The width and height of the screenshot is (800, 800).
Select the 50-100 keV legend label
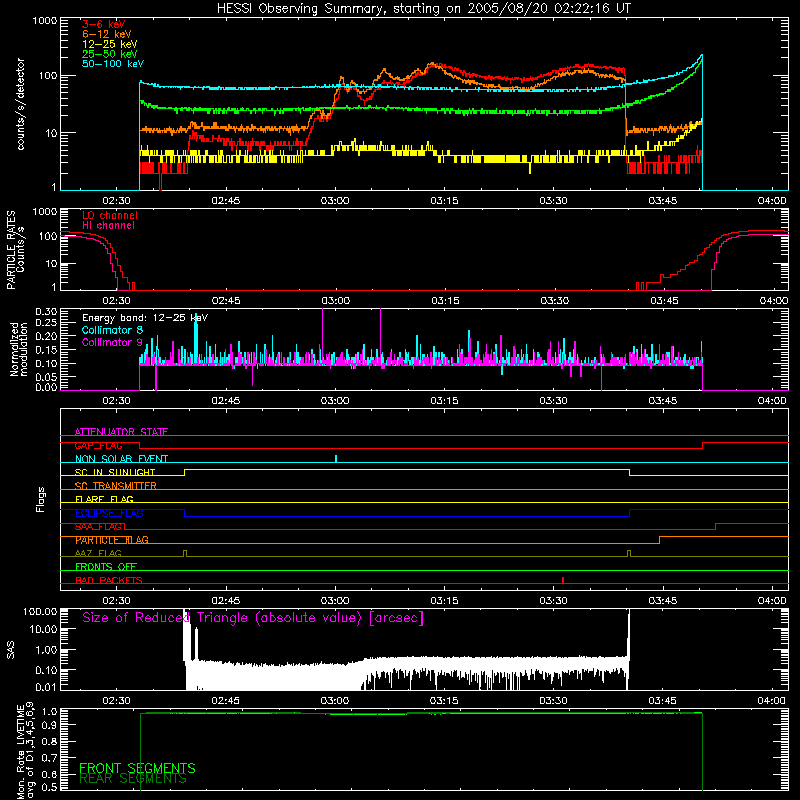pyautogui.click(x=113, y=64)
